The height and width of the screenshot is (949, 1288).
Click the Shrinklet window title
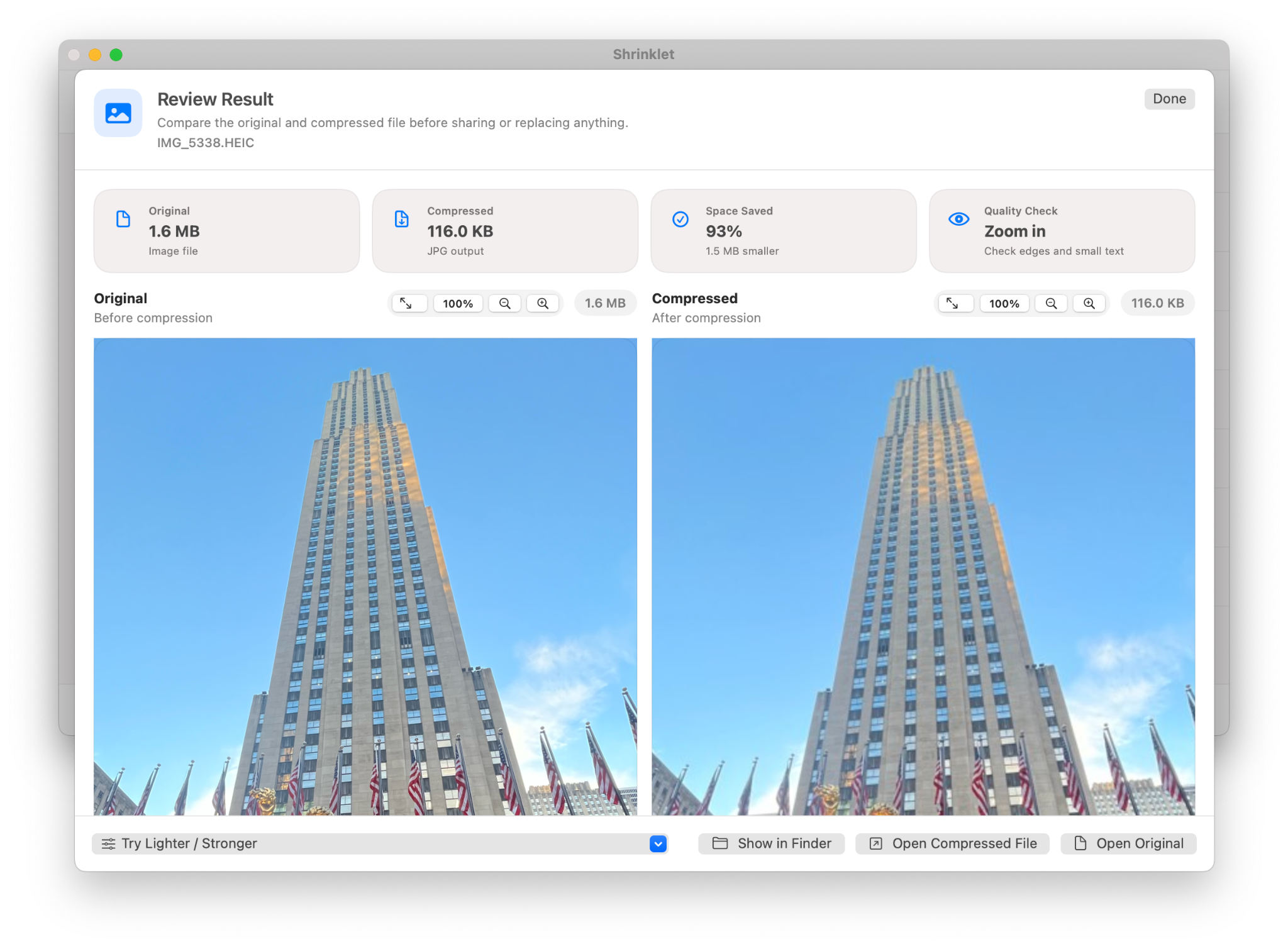[643, 54]
